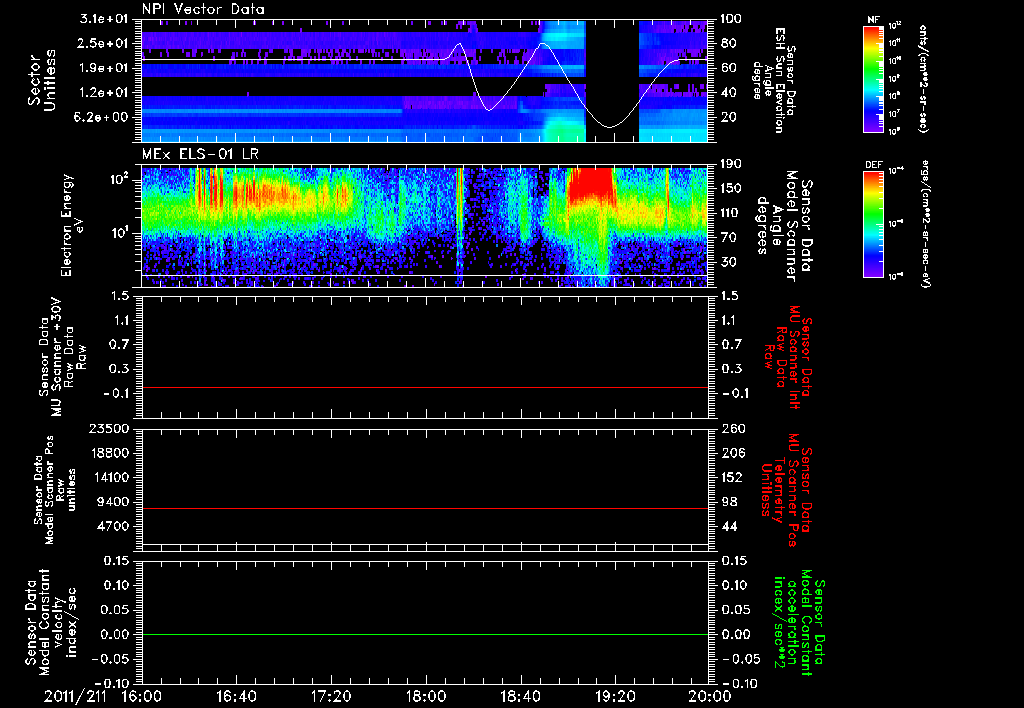
Task: Click the black data gap in NPI panel
Action: [x=612, y=80]
